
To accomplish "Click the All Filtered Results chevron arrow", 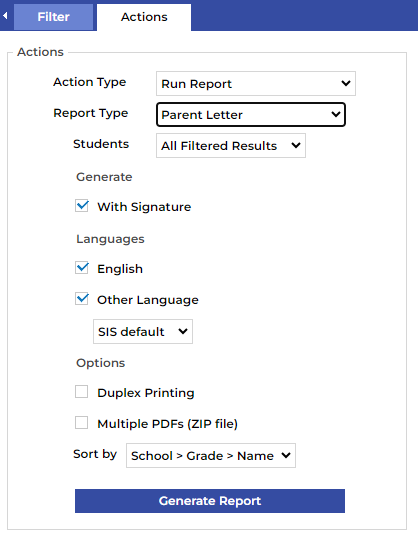I will 296,145.
